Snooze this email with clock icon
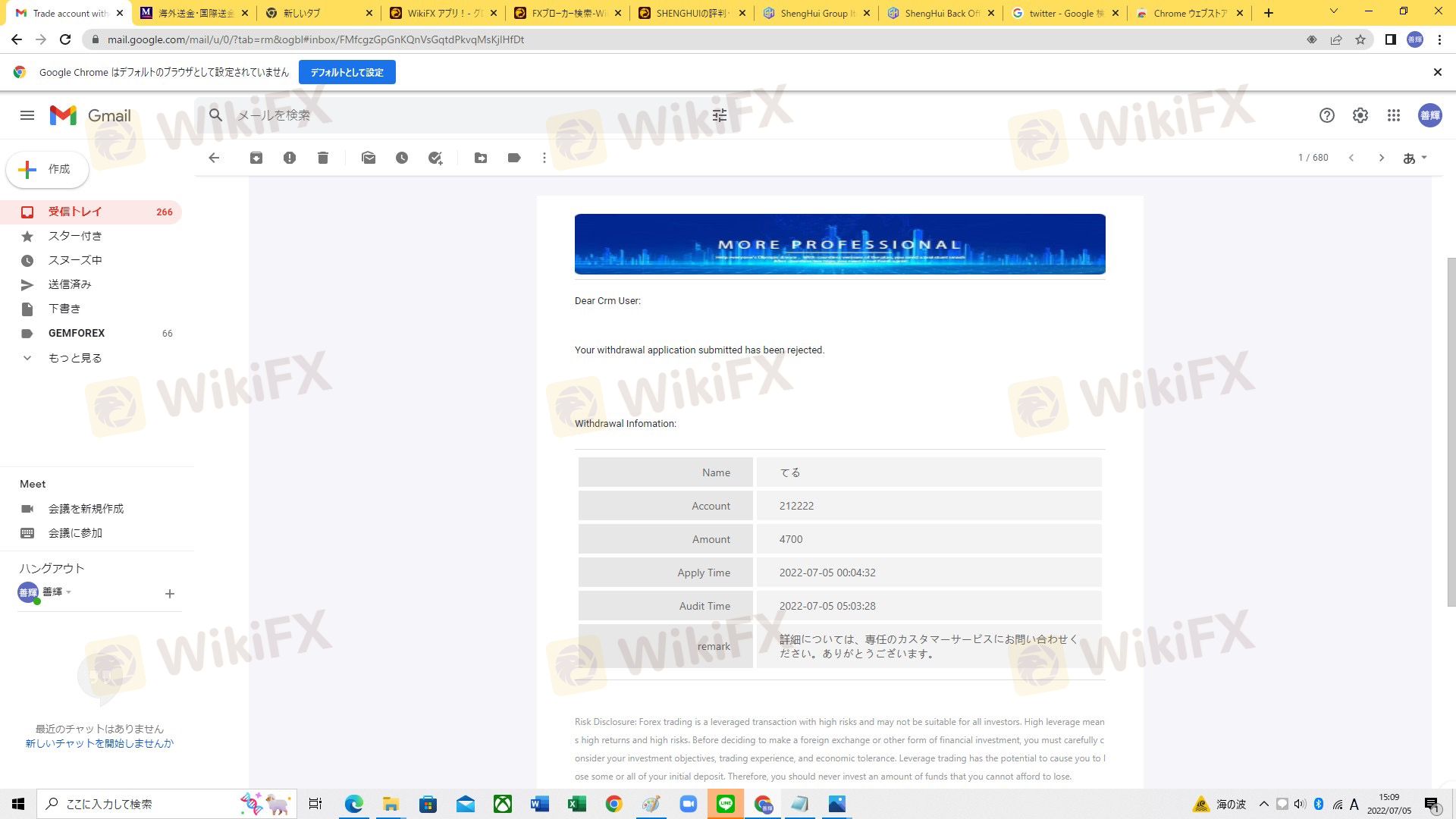 click(x=402, y=158)
